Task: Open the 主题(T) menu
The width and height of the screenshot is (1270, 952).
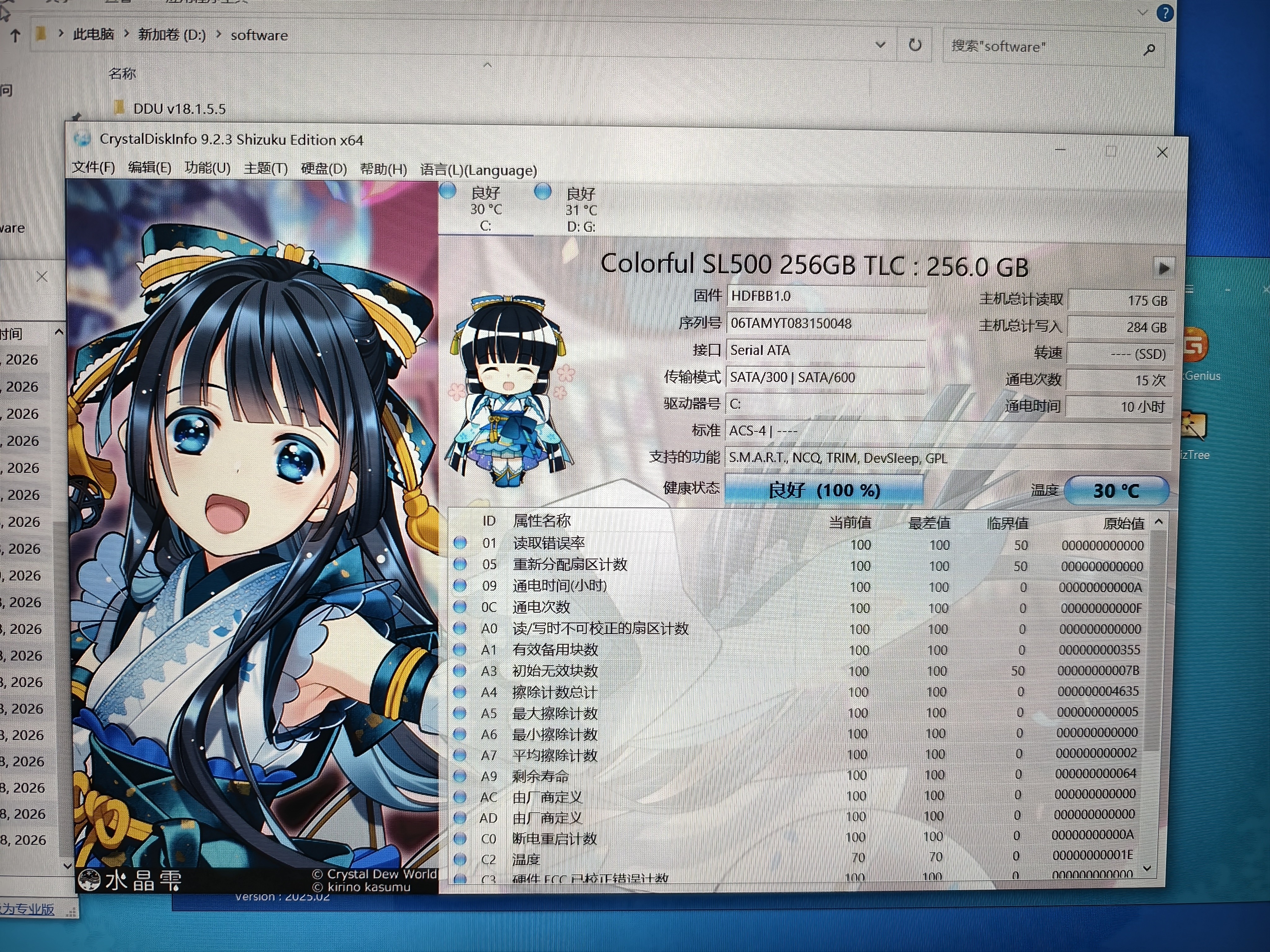Action: click(265, 168)
